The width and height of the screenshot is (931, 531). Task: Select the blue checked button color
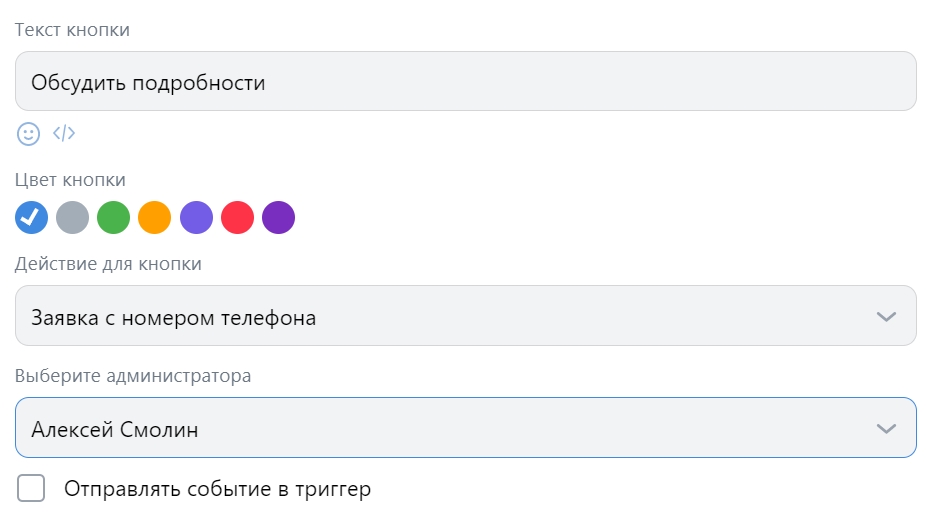click(x=32, y=217)
